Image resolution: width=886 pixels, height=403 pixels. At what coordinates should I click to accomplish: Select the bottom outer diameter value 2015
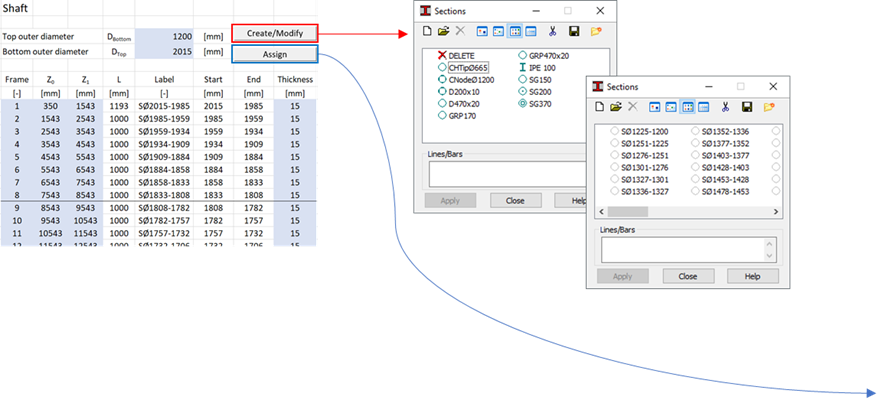pos(164,52)
